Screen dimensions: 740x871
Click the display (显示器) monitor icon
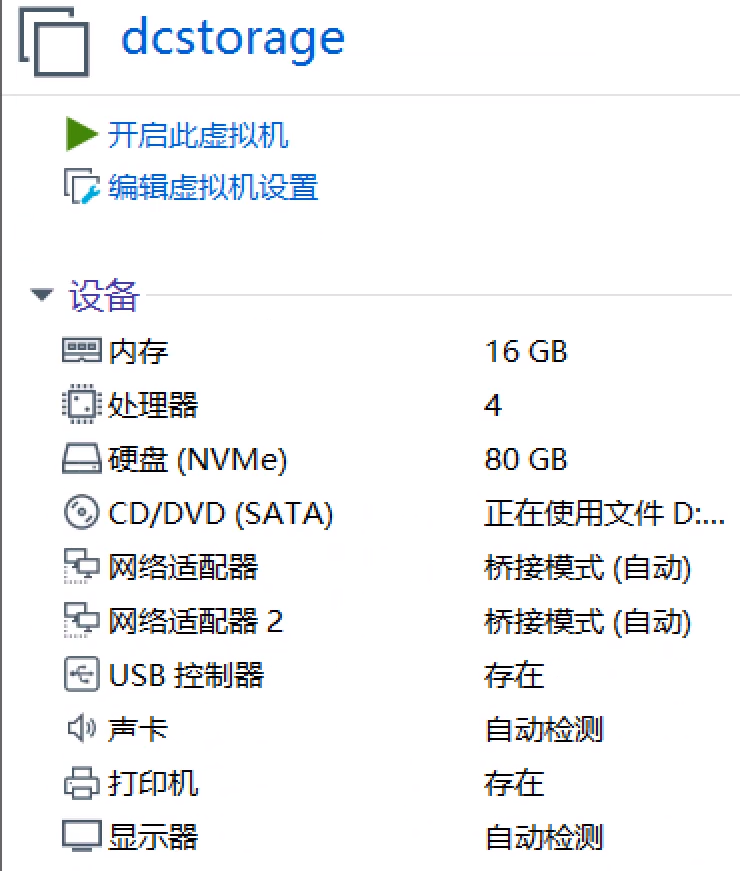[82, 836]
